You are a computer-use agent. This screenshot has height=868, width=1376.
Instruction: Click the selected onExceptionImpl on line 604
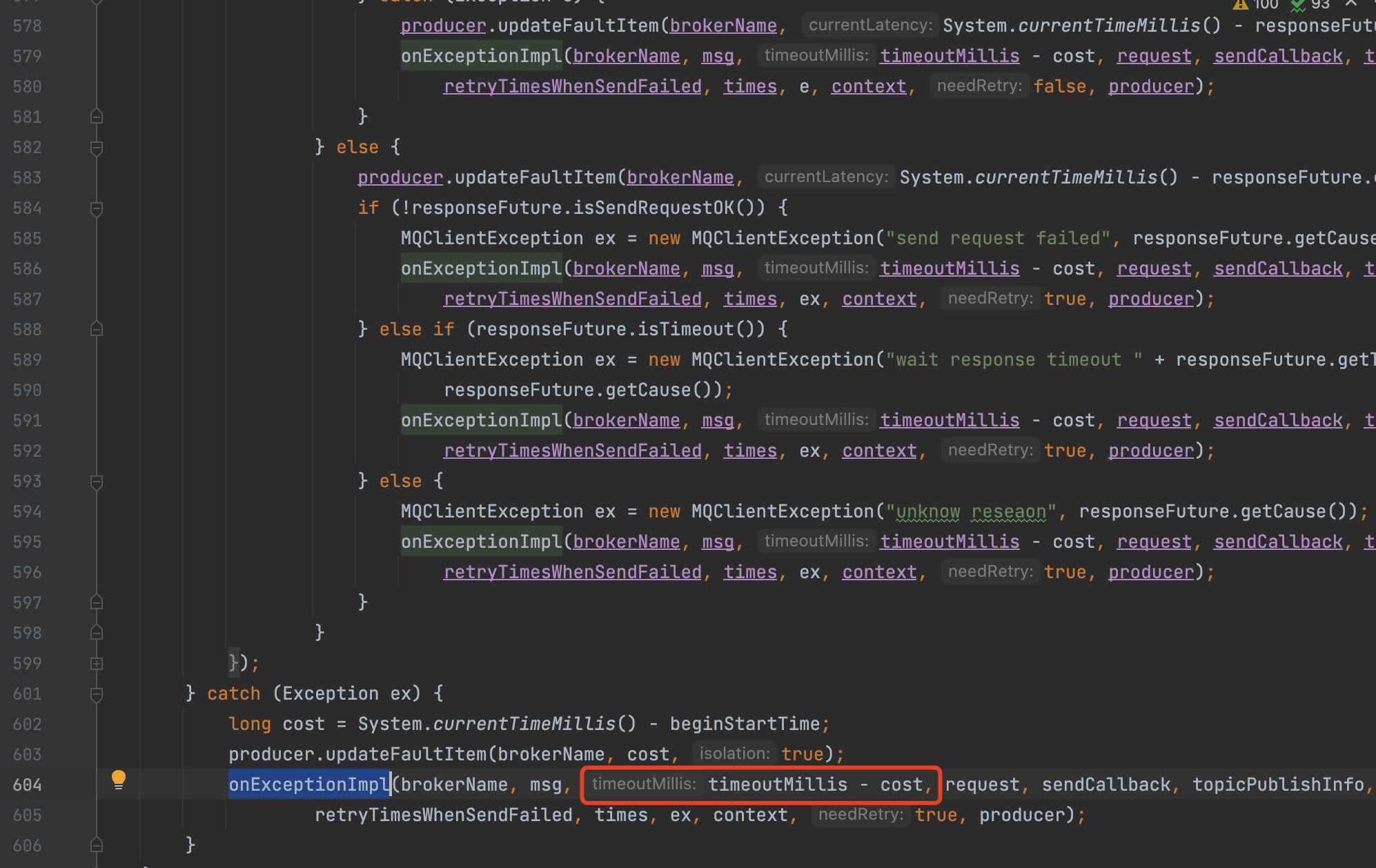click(x=309, y=785)
